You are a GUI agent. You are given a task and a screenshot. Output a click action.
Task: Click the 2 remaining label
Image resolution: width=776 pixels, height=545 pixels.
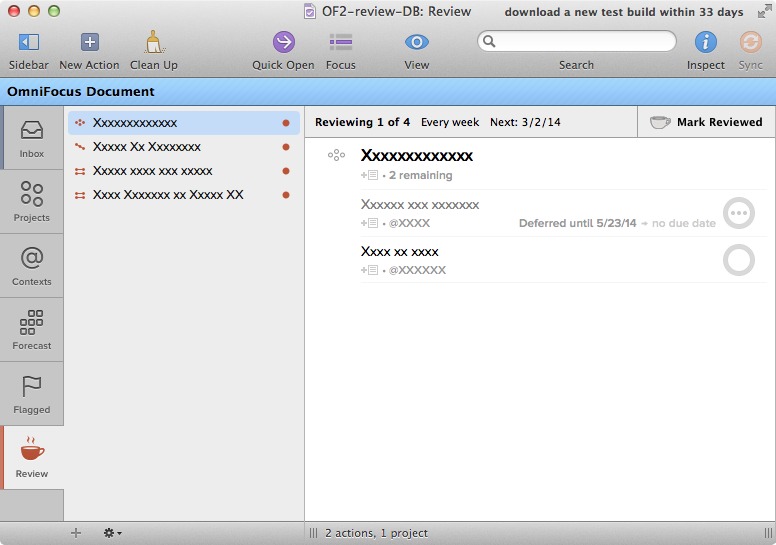[420, 175]
